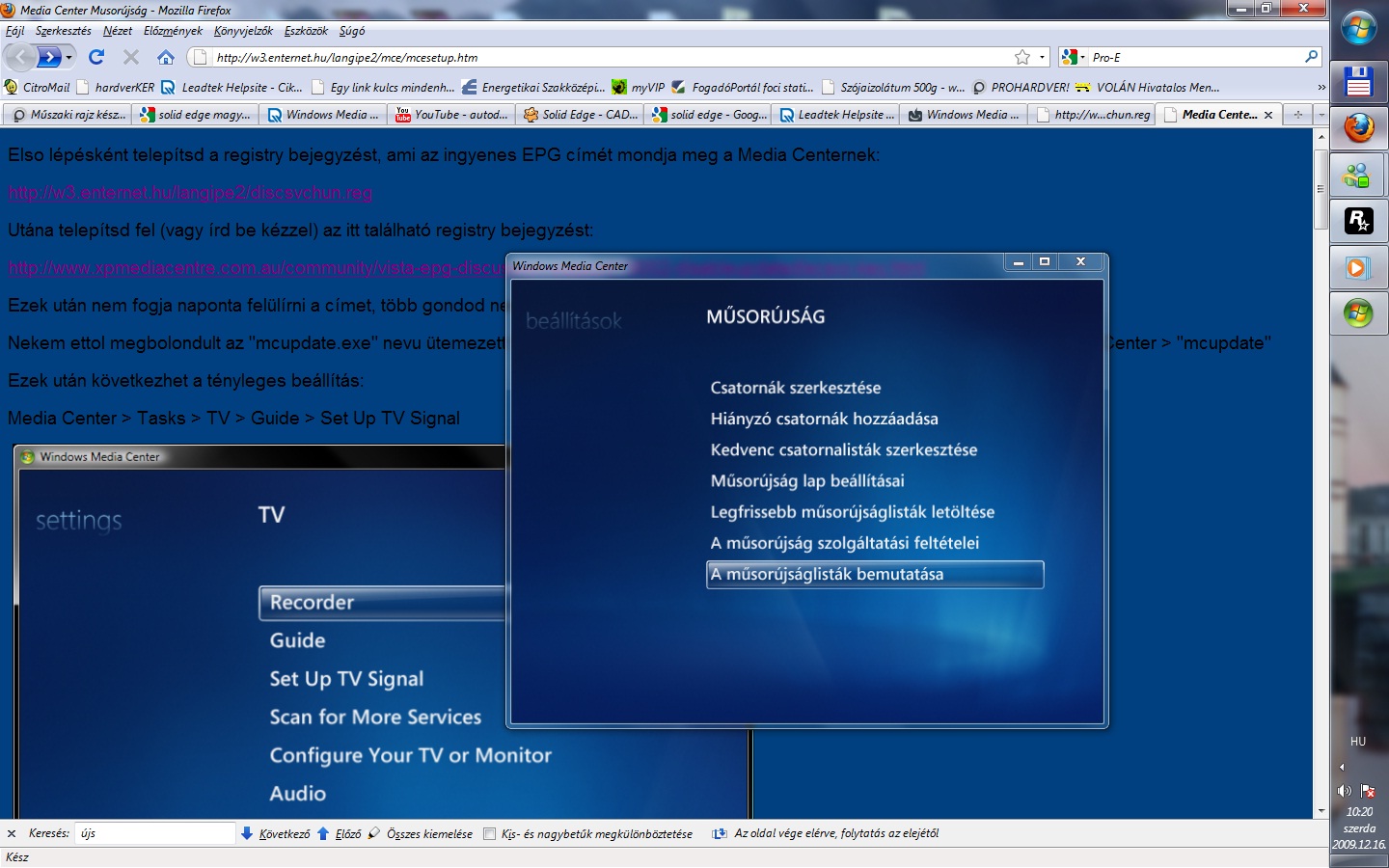Open the Windows Live Messenger taskbar icon
The height and width of the screenshot is (868, 1389).
click(1358, 175)
